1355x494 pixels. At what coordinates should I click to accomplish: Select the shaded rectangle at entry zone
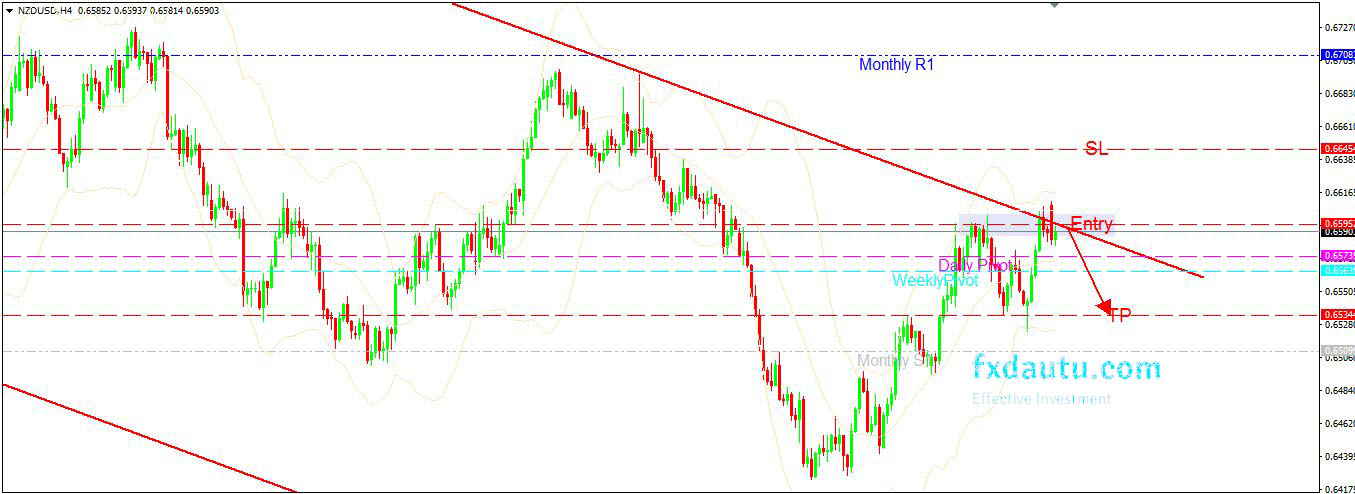(x=1000, y=225)
